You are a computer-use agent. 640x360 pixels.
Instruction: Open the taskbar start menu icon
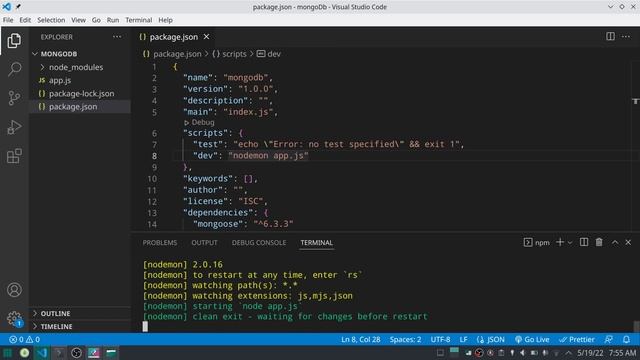(8, 353)
